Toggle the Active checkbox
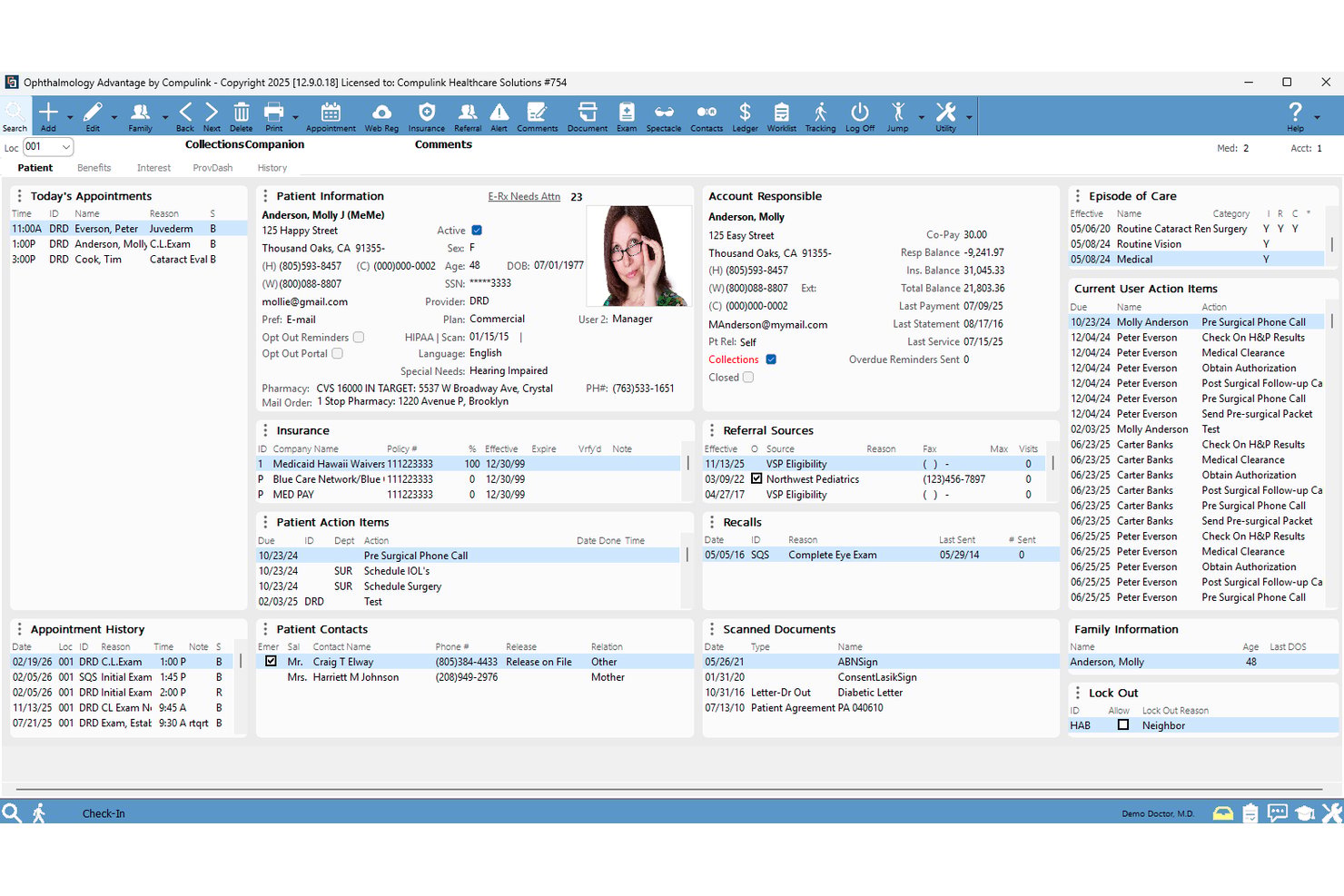Screen dimensions: 1344x896 click(x=477, y=231)
